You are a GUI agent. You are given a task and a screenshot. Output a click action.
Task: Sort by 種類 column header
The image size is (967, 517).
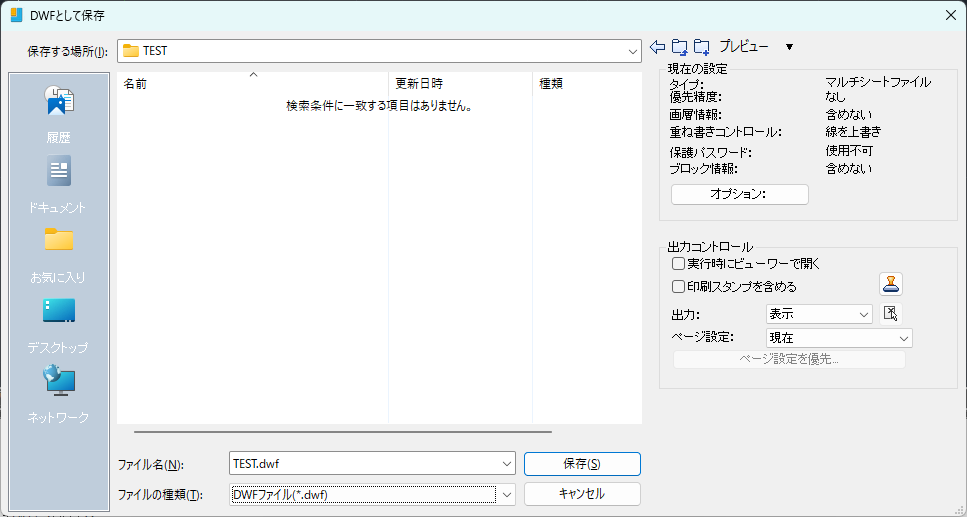coord(587,84)
